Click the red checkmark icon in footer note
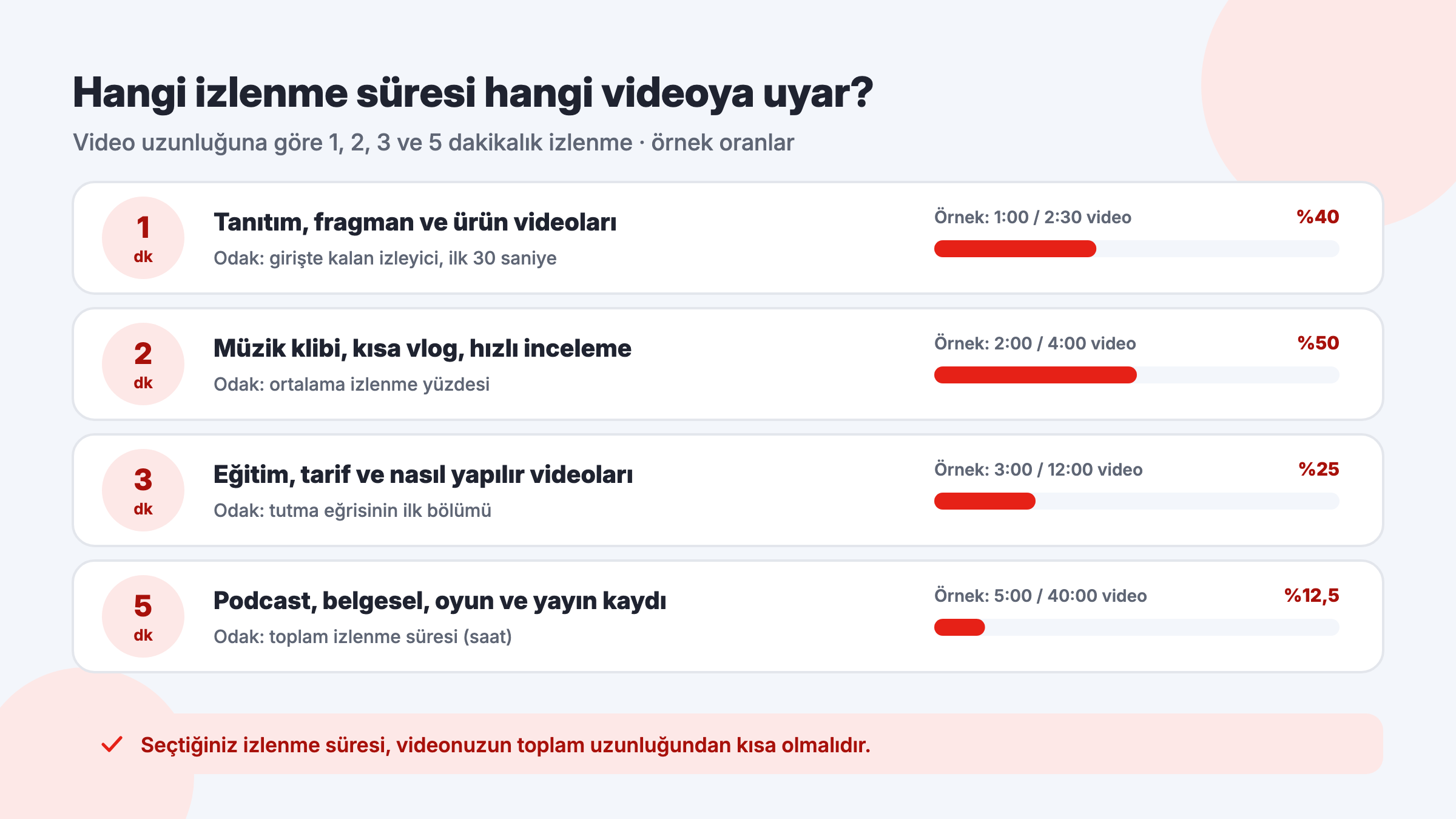 (112, 744)
